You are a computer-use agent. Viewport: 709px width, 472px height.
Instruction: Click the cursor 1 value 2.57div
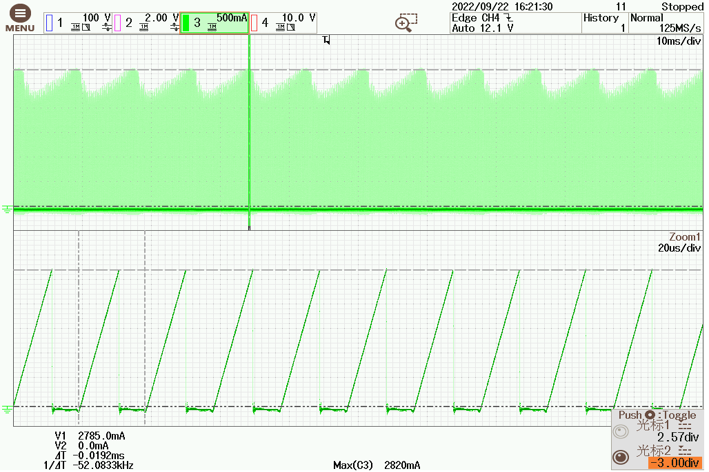pos(678,437)
